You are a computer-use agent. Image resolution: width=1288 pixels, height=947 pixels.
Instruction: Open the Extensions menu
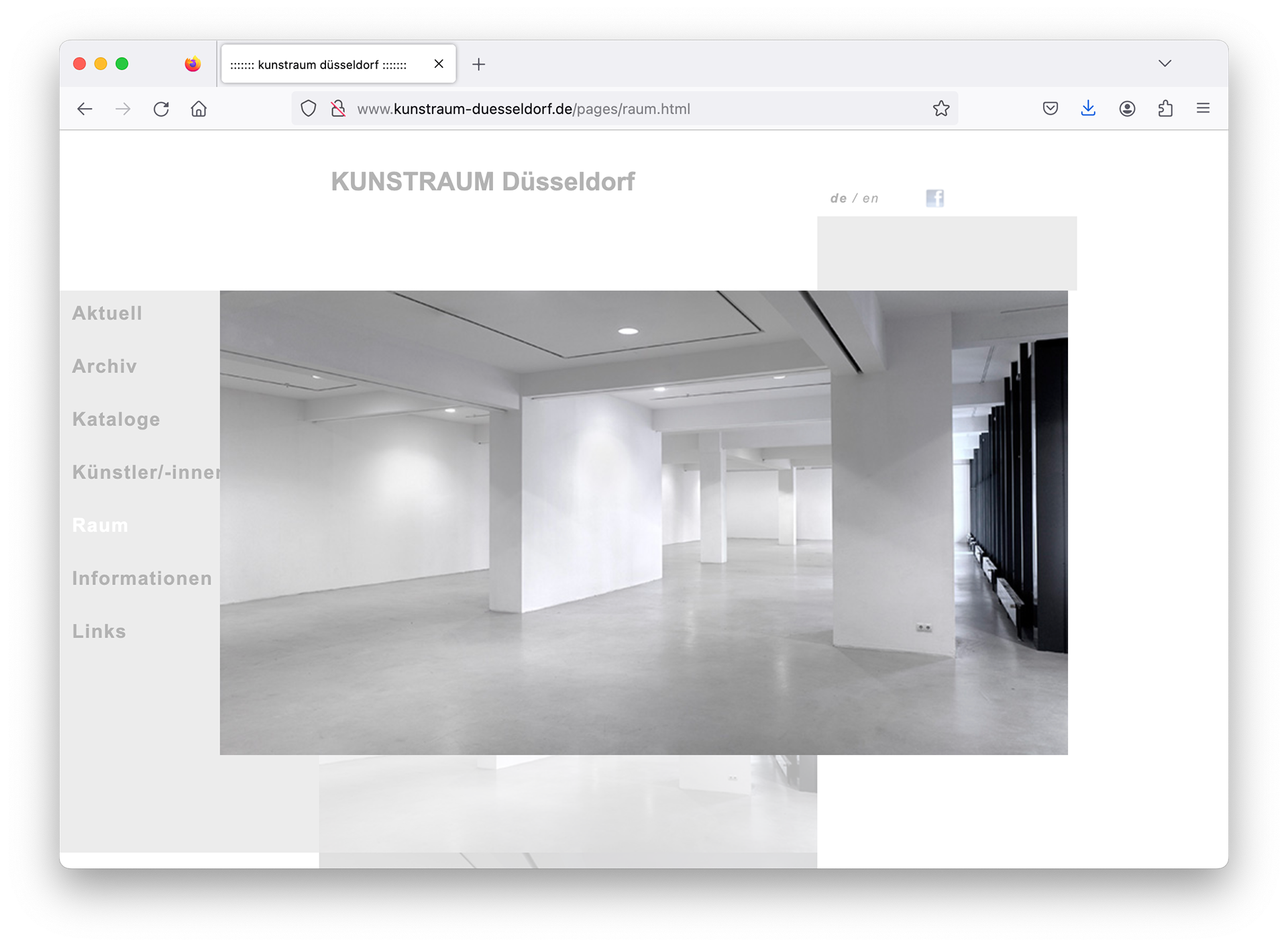tap(1165, 109)
